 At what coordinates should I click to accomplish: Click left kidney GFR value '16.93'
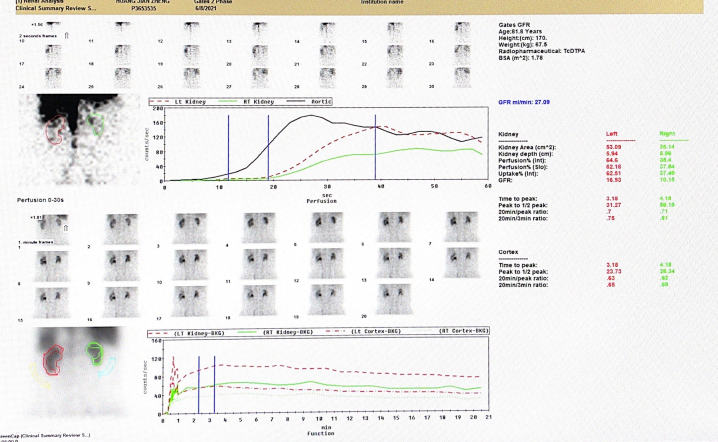[613, 180]
